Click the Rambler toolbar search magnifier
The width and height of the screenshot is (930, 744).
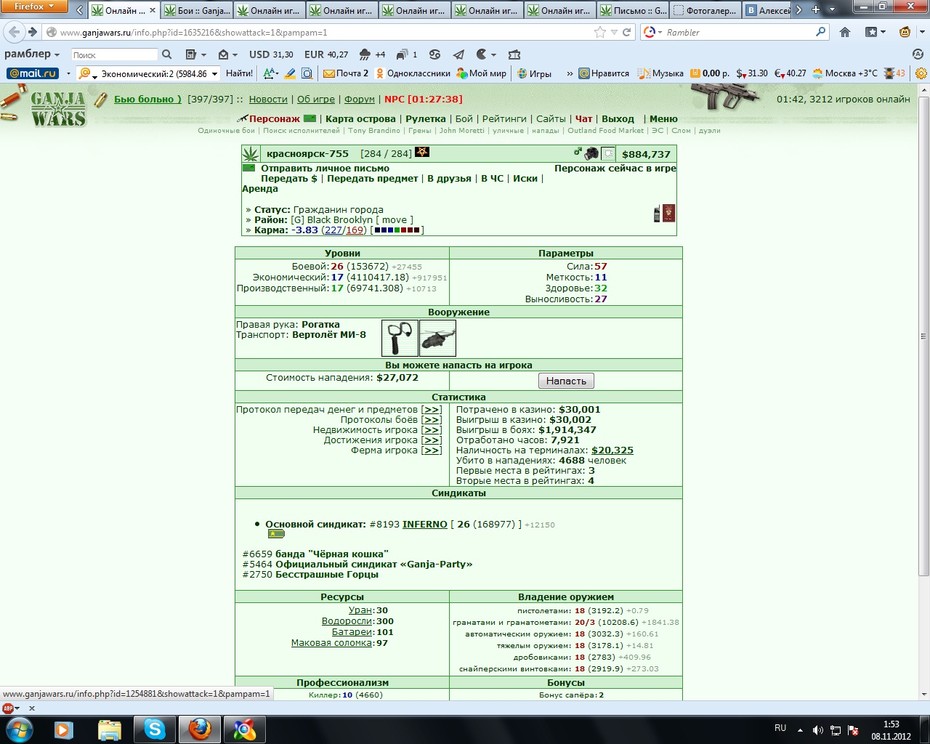(167, 55)
